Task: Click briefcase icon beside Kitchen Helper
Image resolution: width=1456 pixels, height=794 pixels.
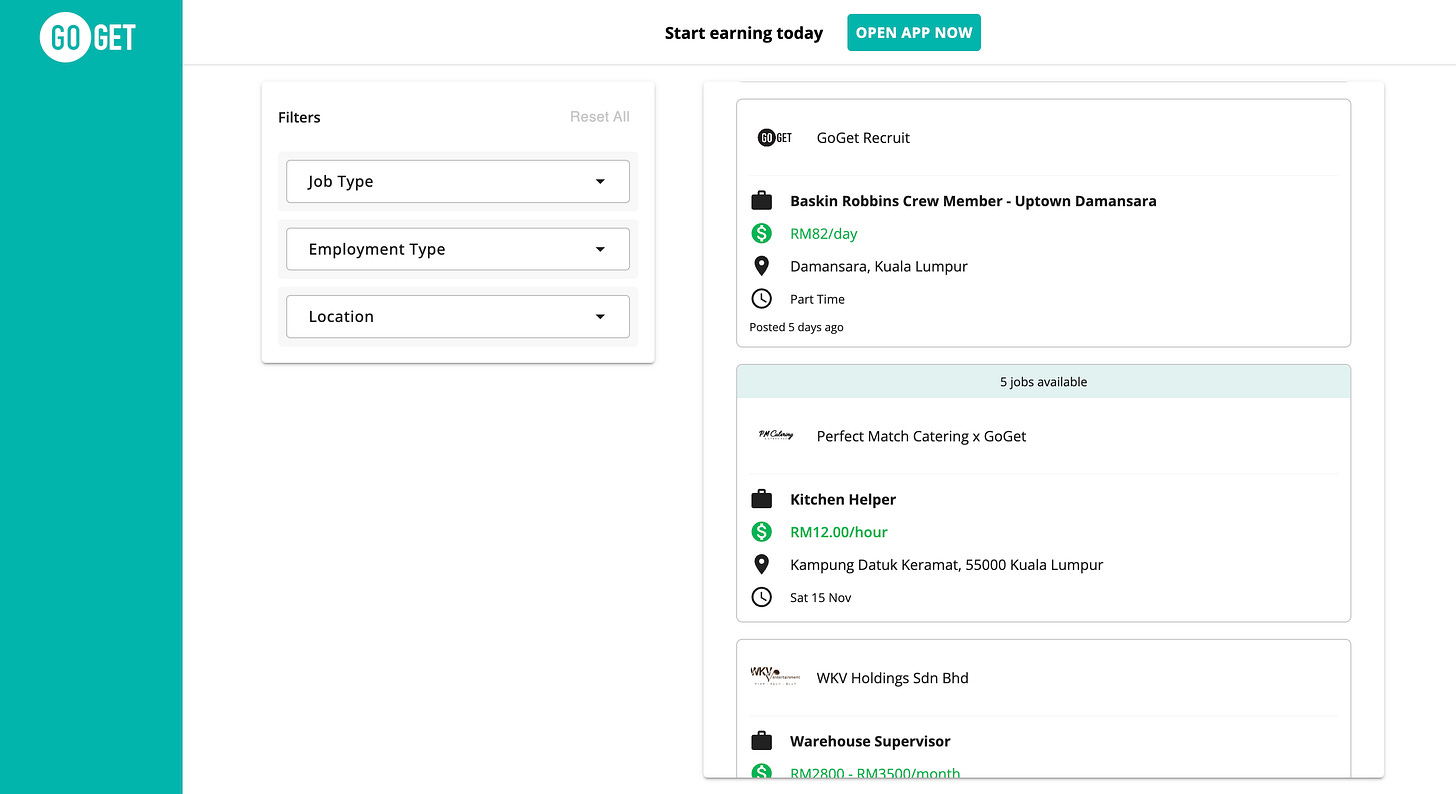Action: pyautogui.click(x=762, y=500)
